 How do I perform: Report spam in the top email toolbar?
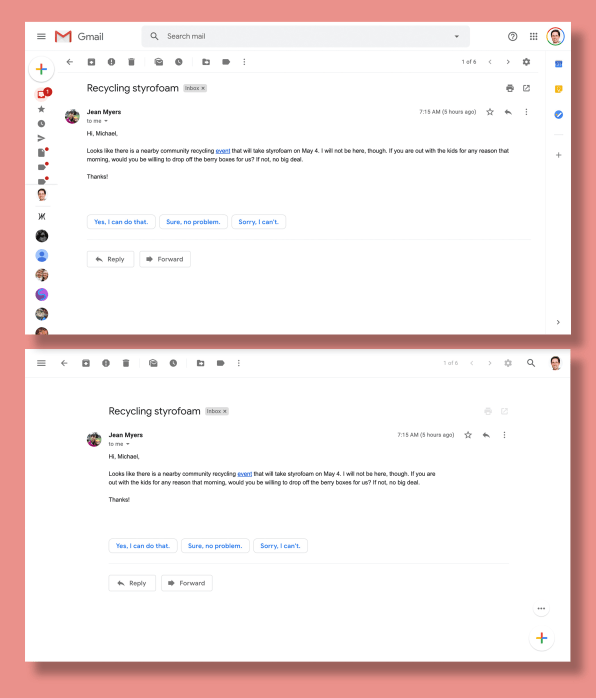[x=111, y=62]
